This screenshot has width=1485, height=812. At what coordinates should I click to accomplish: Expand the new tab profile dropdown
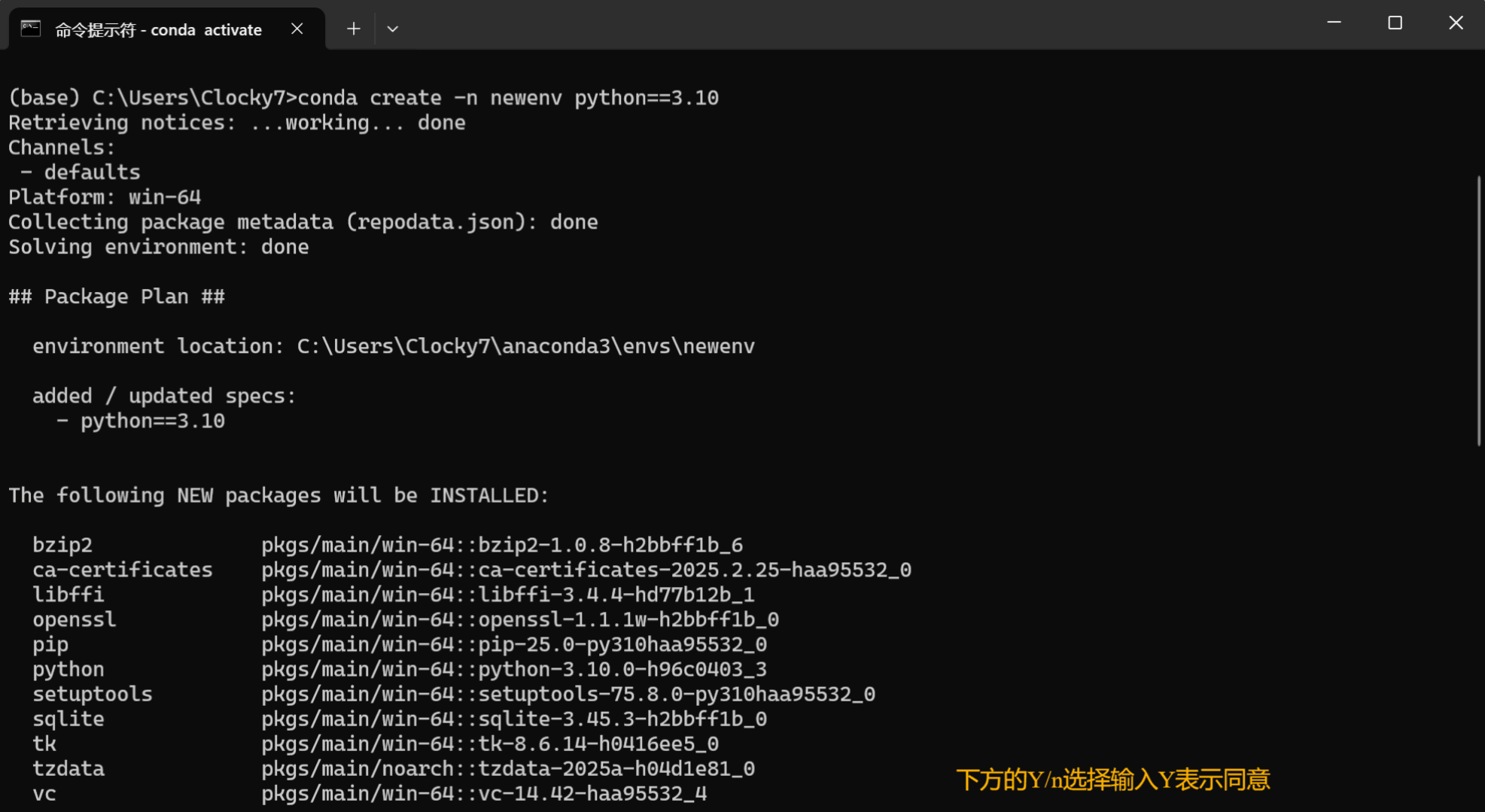point(392,29)
